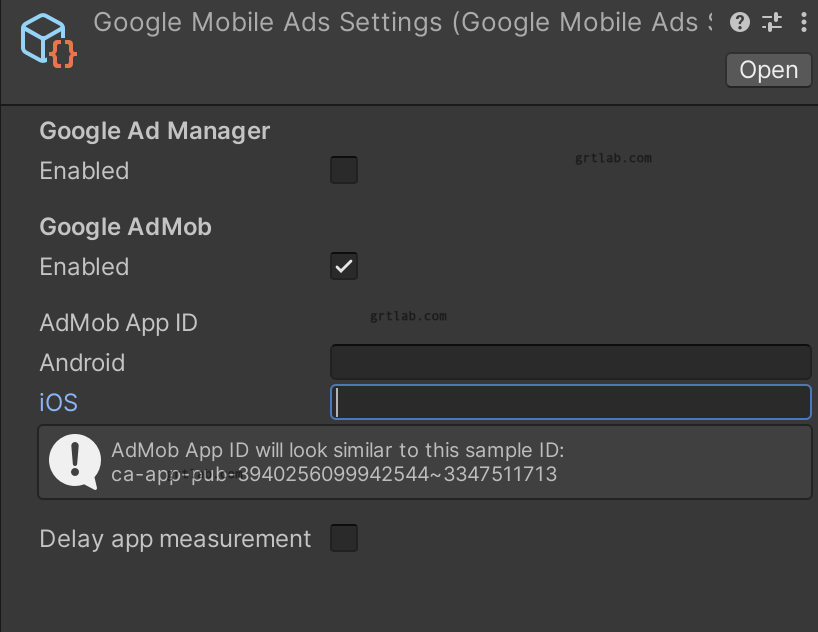818x632 pixels.
Task: Click the Delay app measurement label
Action: click(175, 538)
